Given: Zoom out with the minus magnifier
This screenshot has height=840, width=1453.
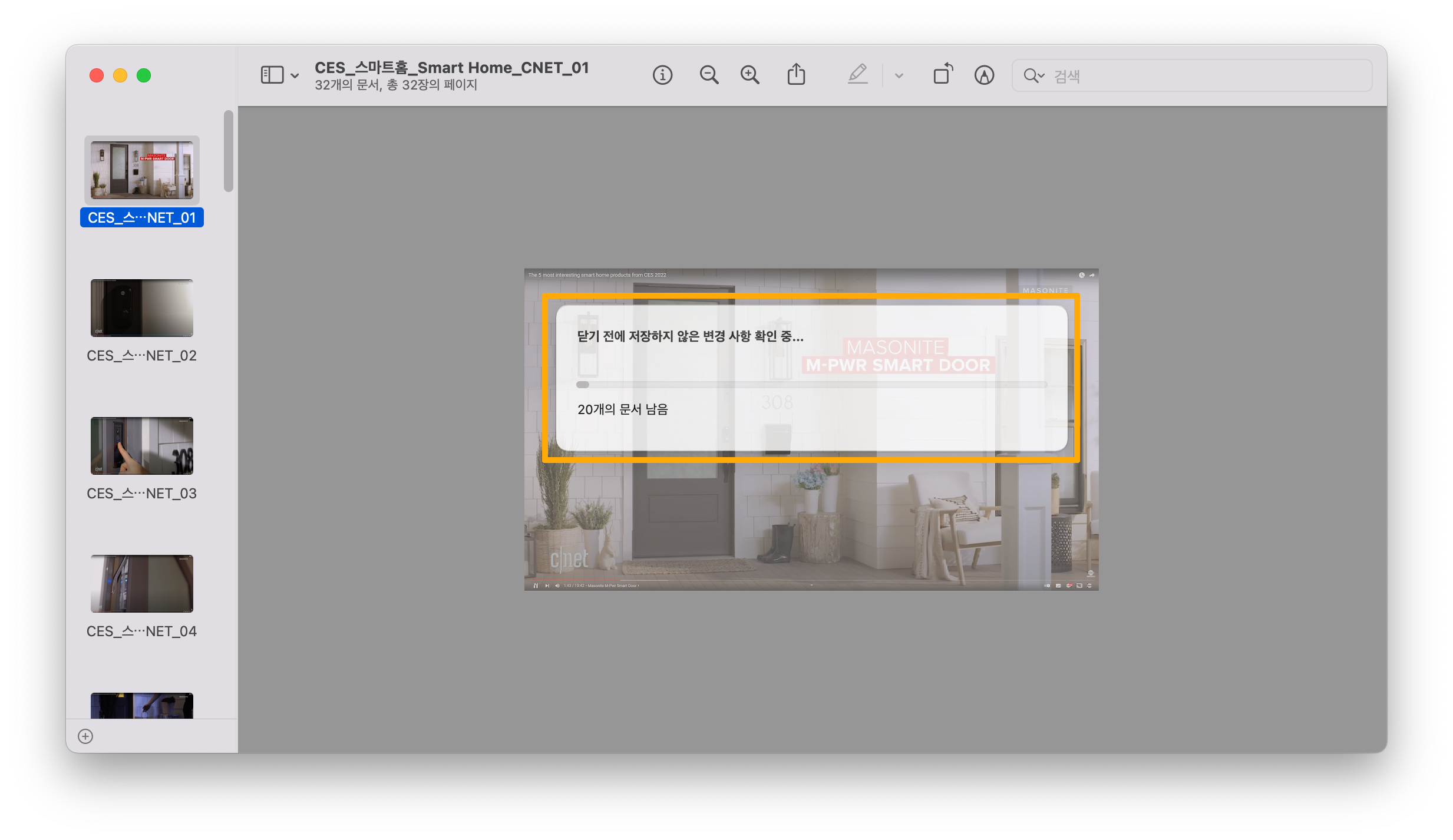Looking at the screenshot, I should pos(709,75).
